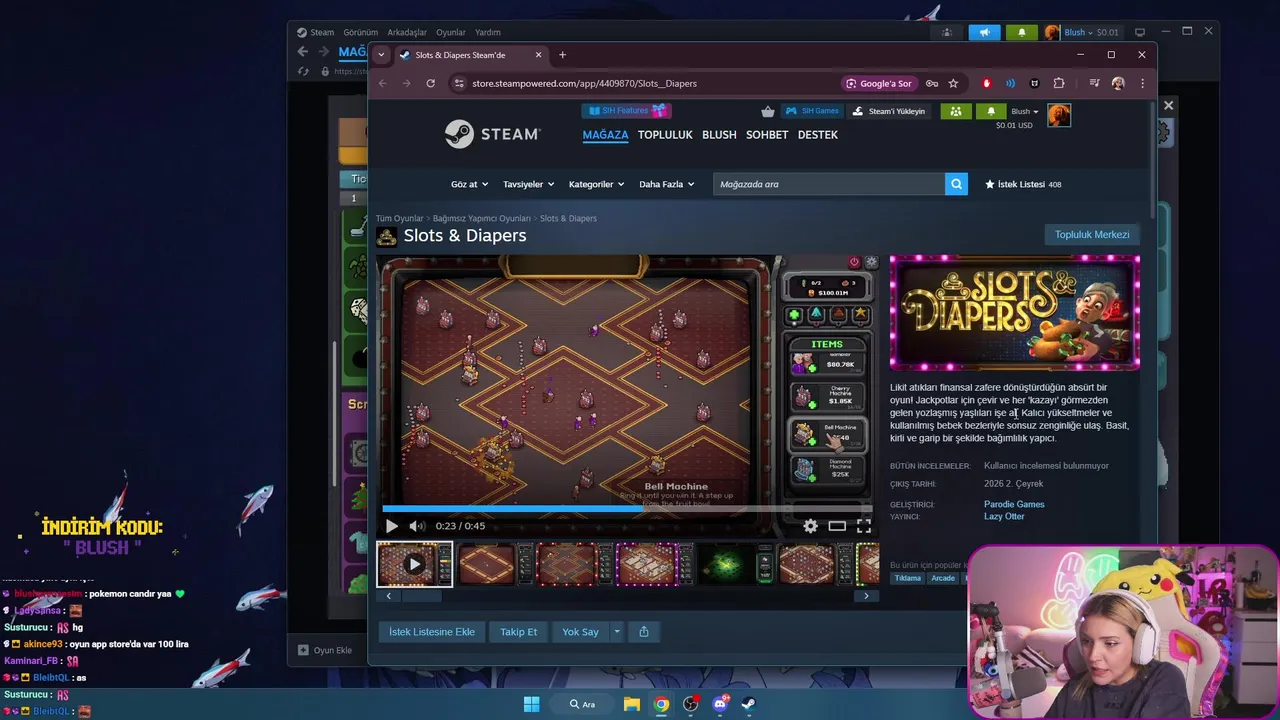Open Görünüm menu in Steam client window

[x=360, y=32]
